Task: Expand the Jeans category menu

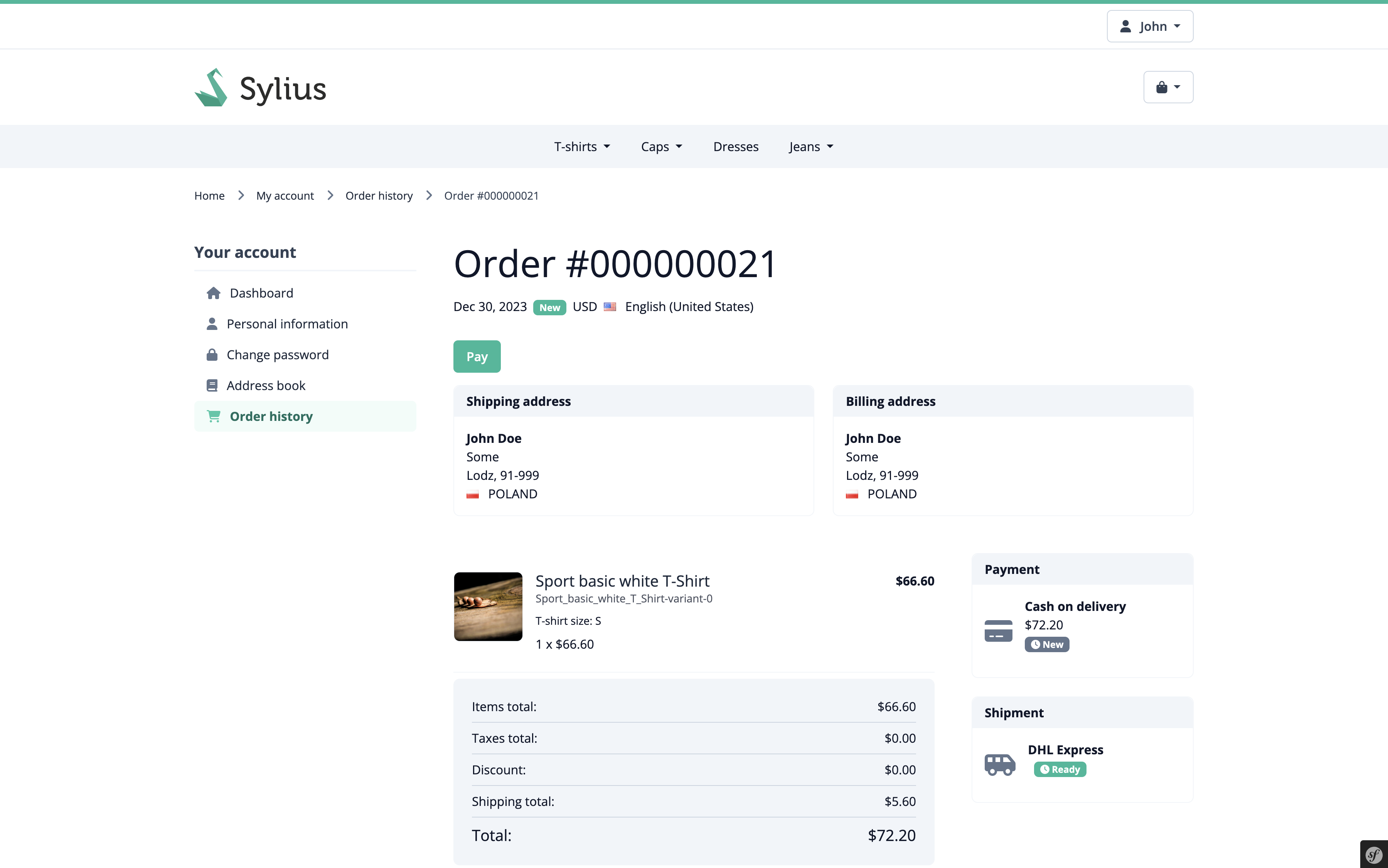Action: (x=810, y=147)
